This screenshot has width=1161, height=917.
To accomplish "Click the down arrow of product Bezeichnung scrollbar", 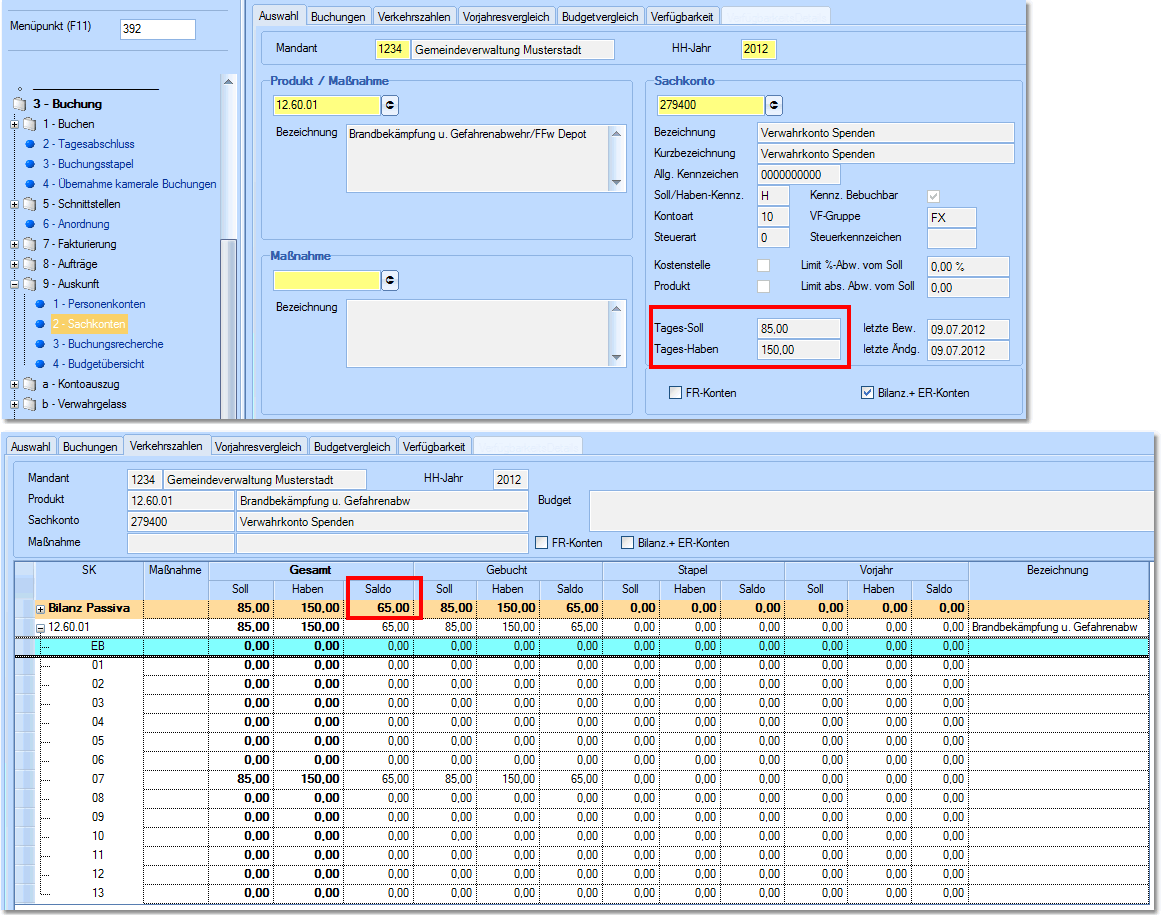I will pyautogui.click(x=616, y=183).
